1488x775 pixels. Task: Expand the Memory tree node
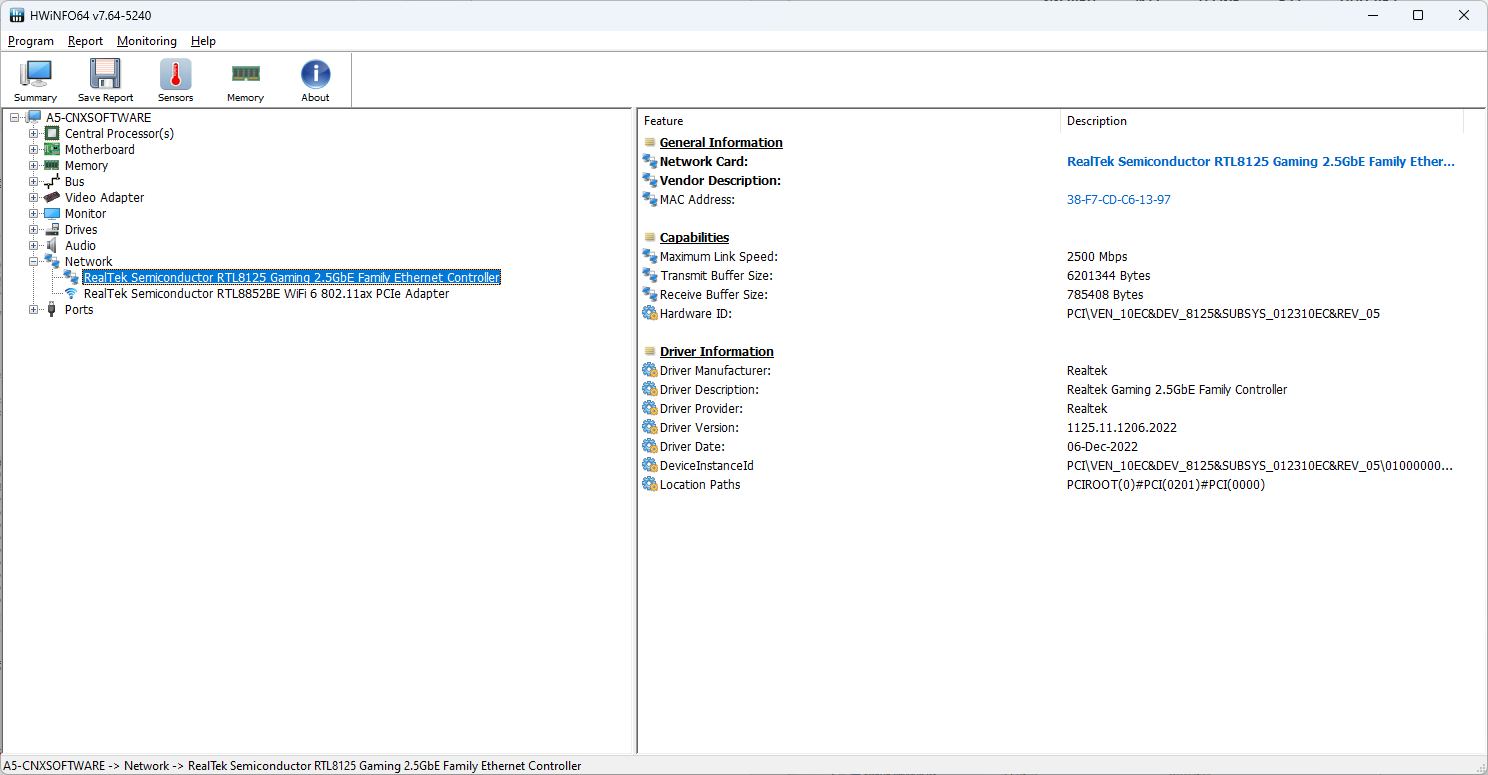click(x=33, y=165)
